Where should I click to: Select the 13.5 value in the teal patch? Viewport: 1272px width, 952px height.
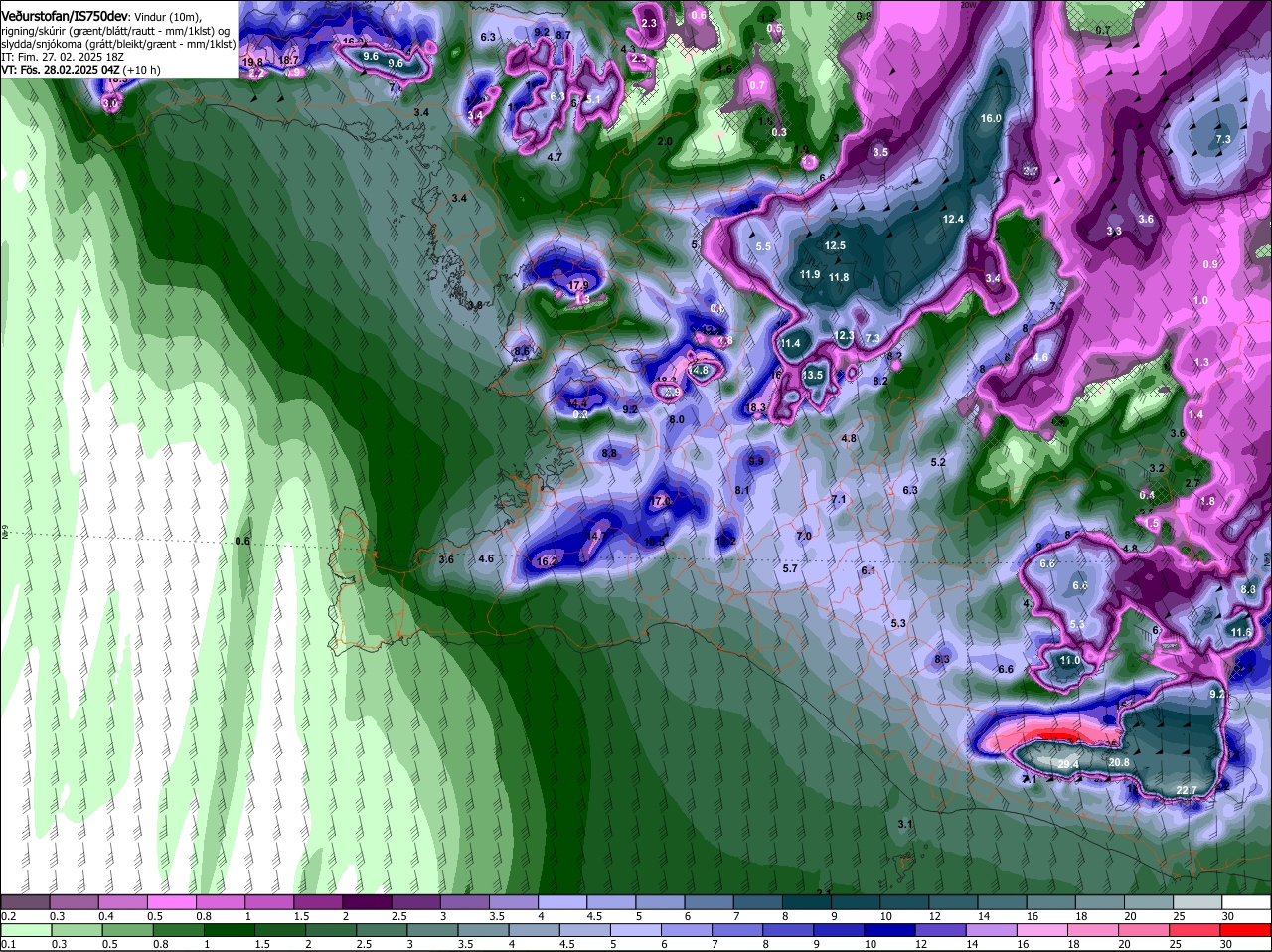[x=813, y=375]
